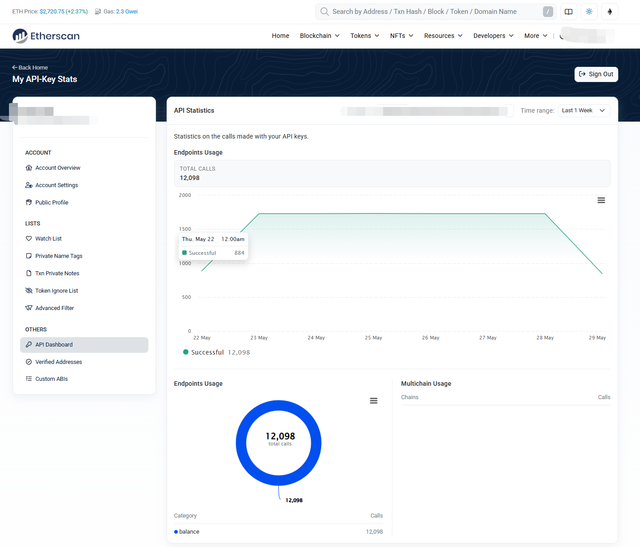The width and height of the screenshot is (640, 547).
Task: Click the Multichain Usage heading
Action: 426,384
